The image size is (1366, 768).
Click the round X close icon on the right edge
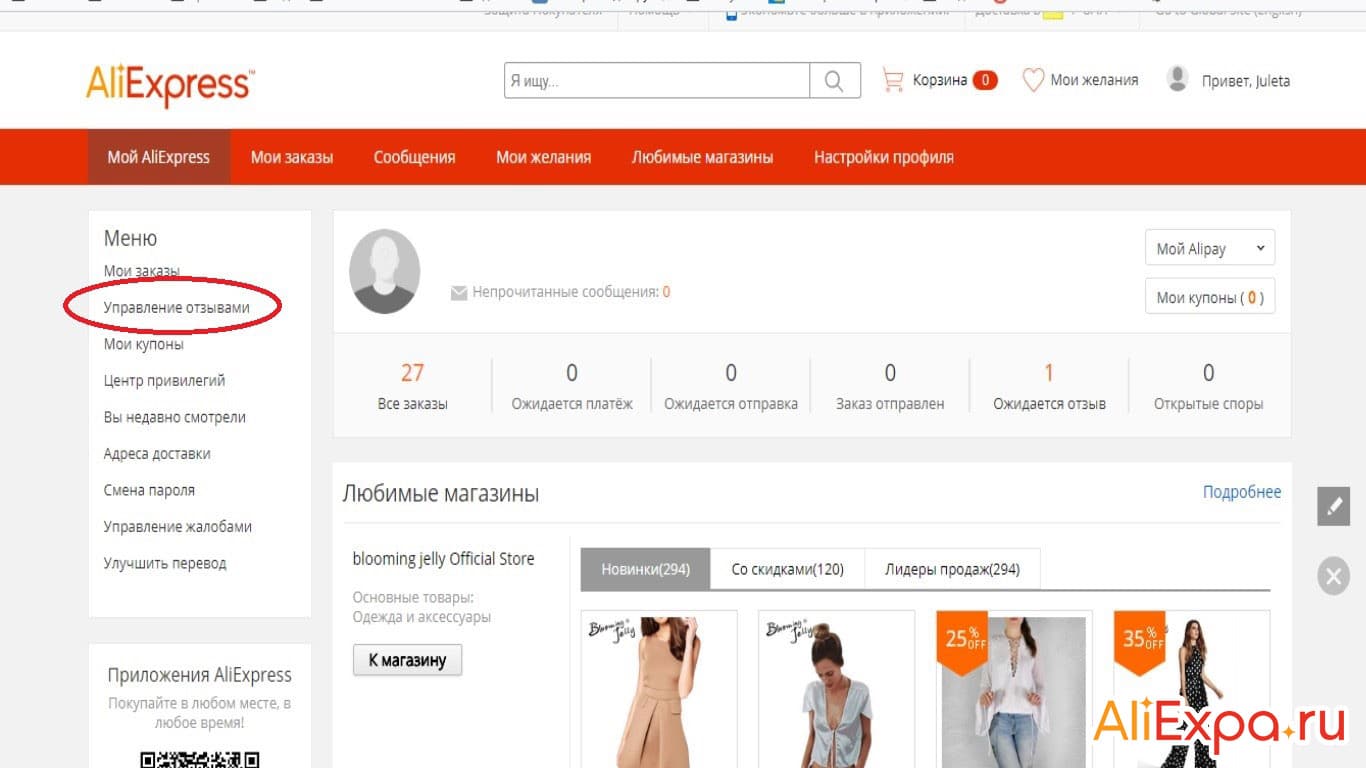coord(1333,577)
